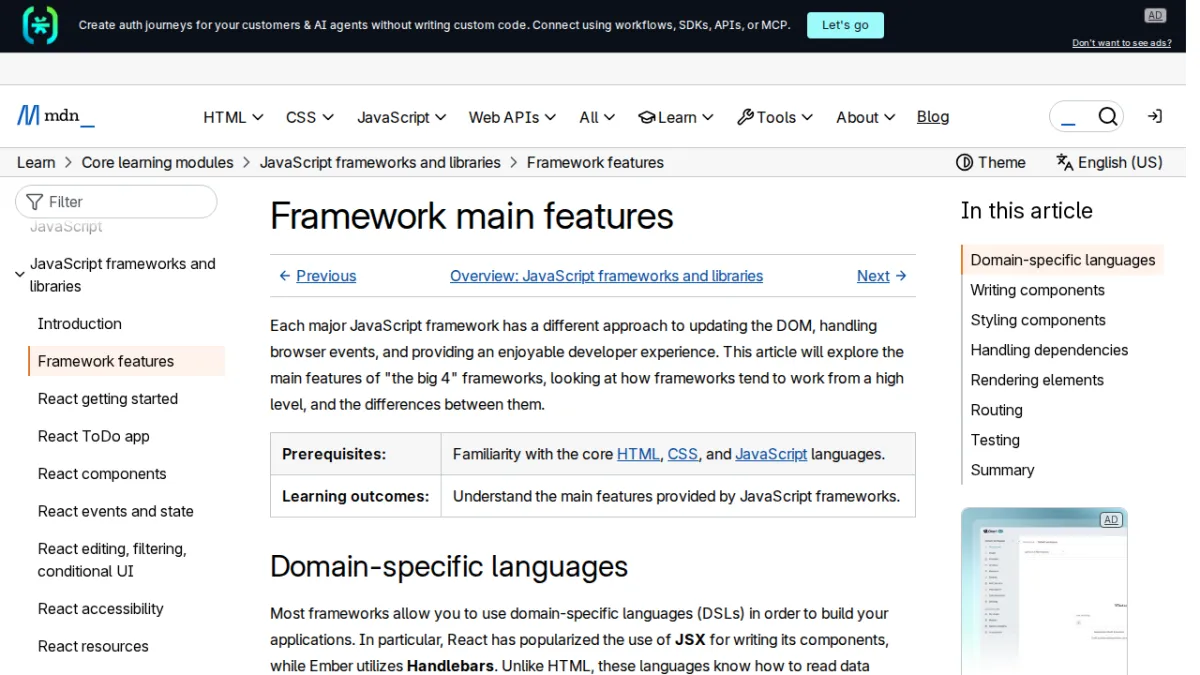
Task: Click the AD badge on sidebar ad
Action: [x=1110, y=520]
